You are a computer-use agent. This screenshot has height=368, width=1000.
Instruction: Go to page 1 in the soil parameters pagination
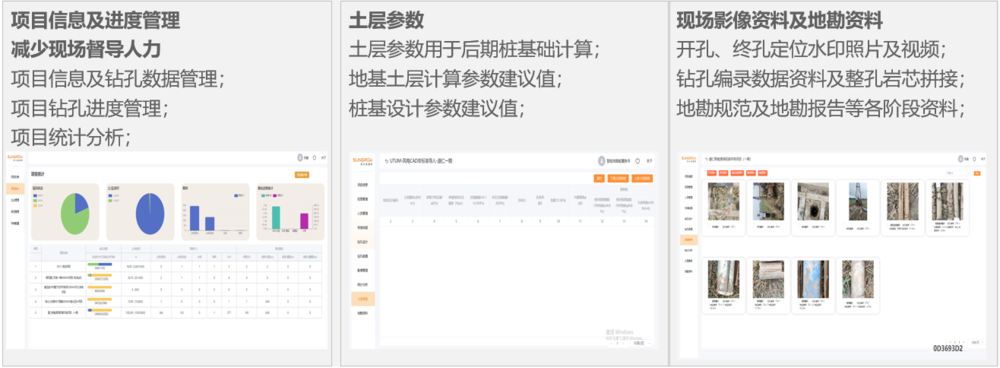(x=617, y=342)
